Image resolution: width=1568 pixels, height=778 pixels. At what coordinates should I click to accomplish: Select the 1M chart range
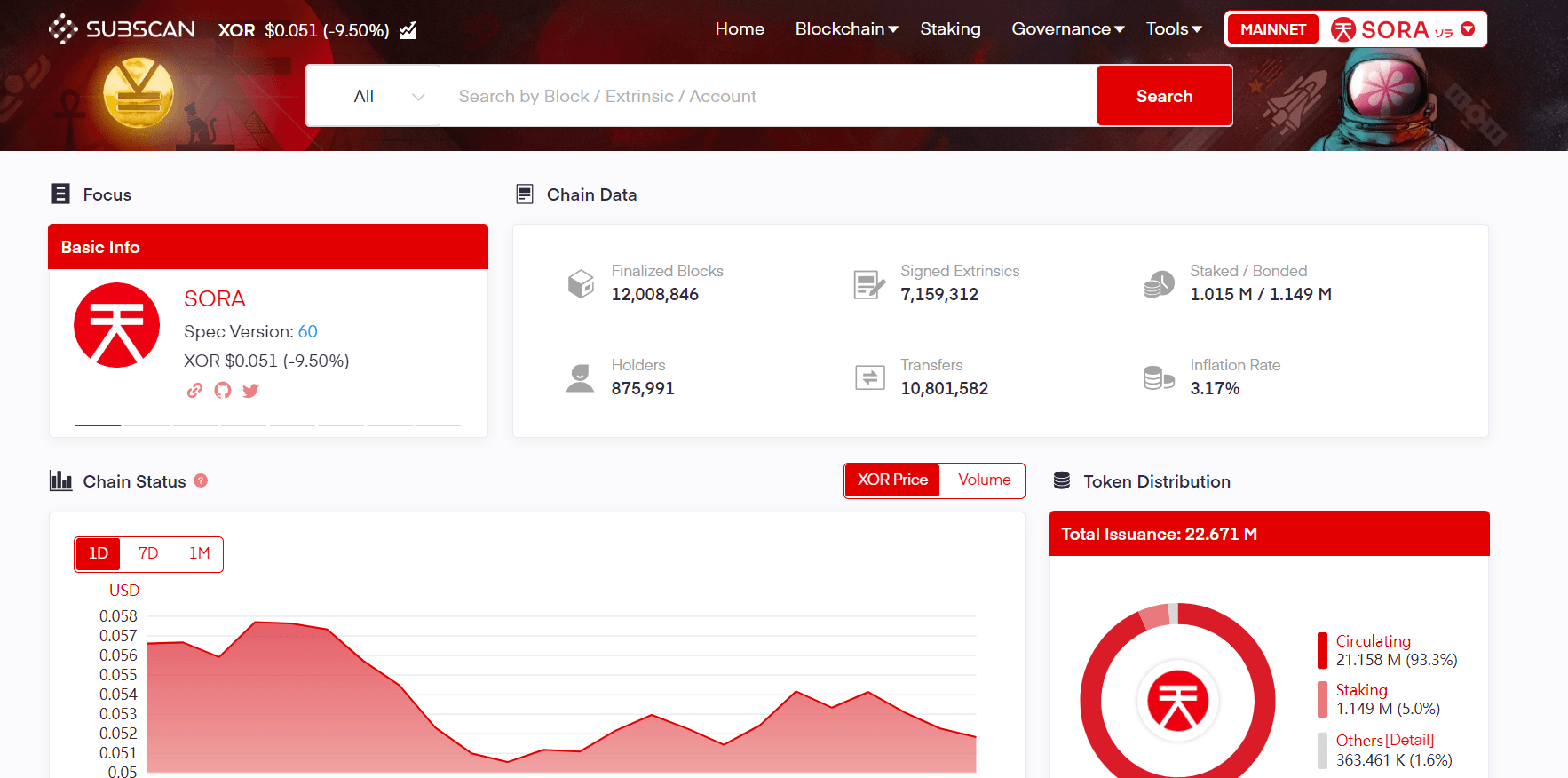coord(199,553)
